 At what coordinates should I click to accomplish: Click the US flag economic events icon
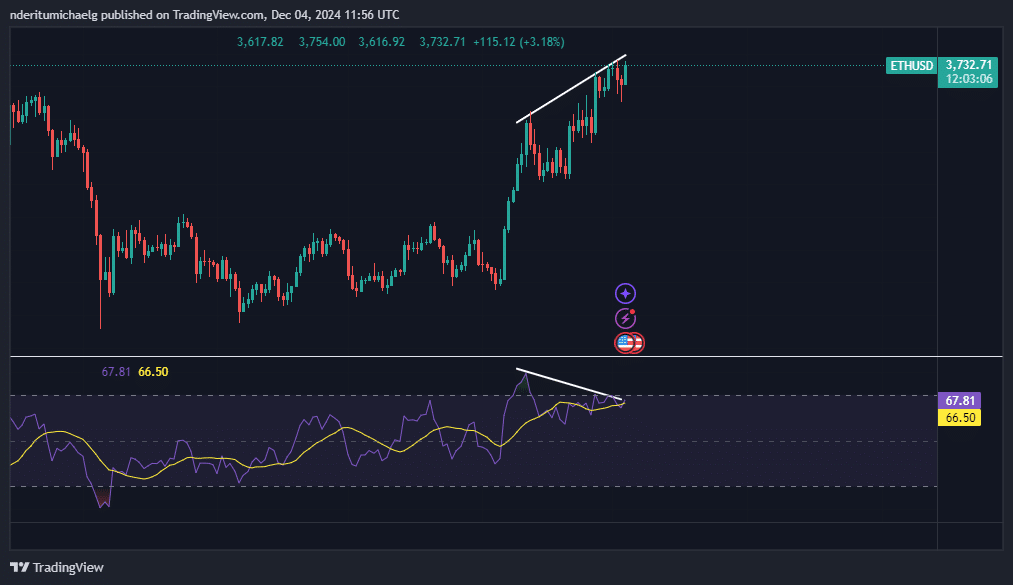[628, 343]
